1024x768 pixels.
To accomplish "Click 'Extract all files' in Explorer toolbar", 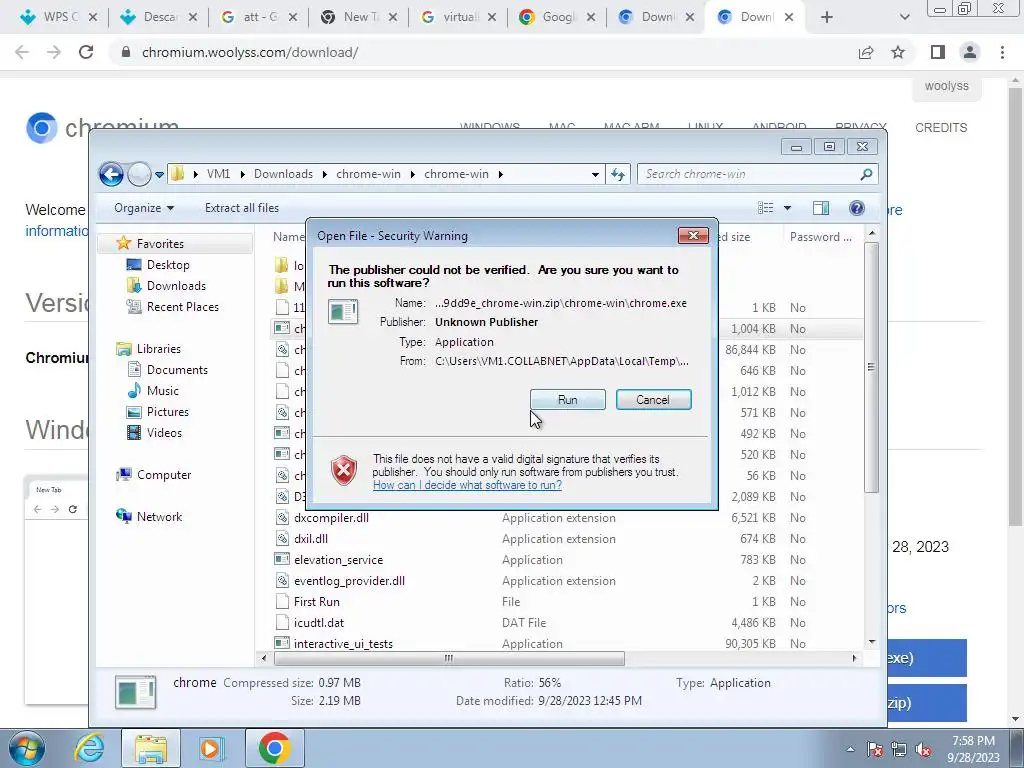I will (242, 208).
